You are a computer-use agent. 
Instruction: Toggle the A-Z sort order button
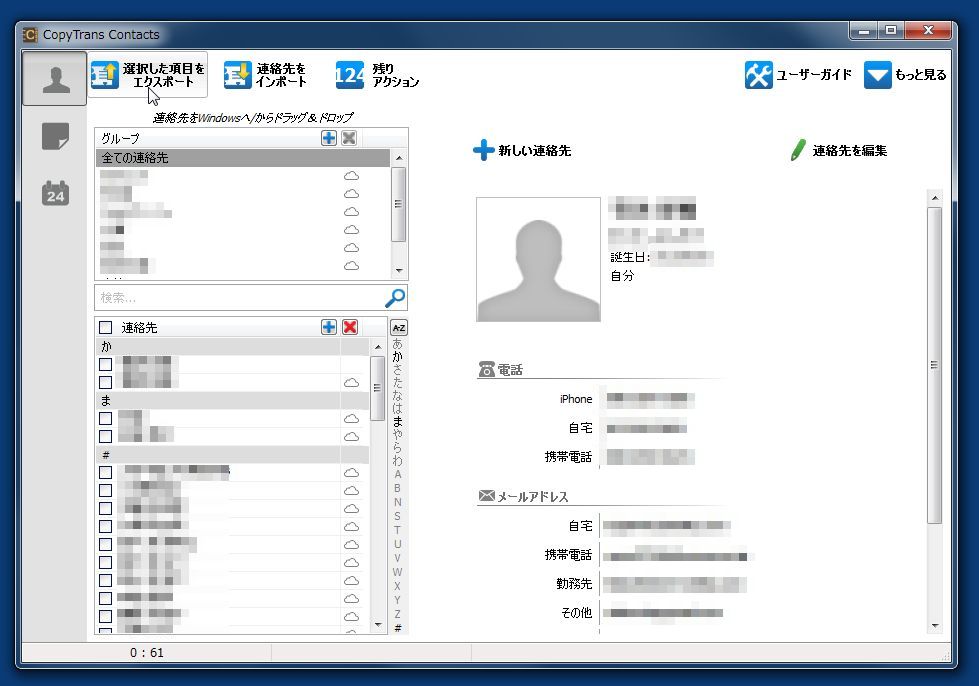tap(398, 328)
